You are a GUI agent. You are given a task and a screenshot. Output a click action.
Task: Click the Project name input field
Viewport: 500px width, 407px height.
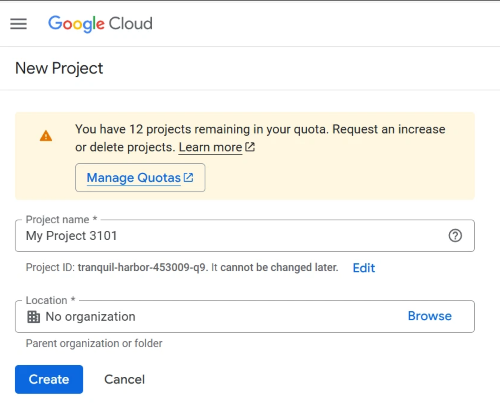click(x=245, y=236)
